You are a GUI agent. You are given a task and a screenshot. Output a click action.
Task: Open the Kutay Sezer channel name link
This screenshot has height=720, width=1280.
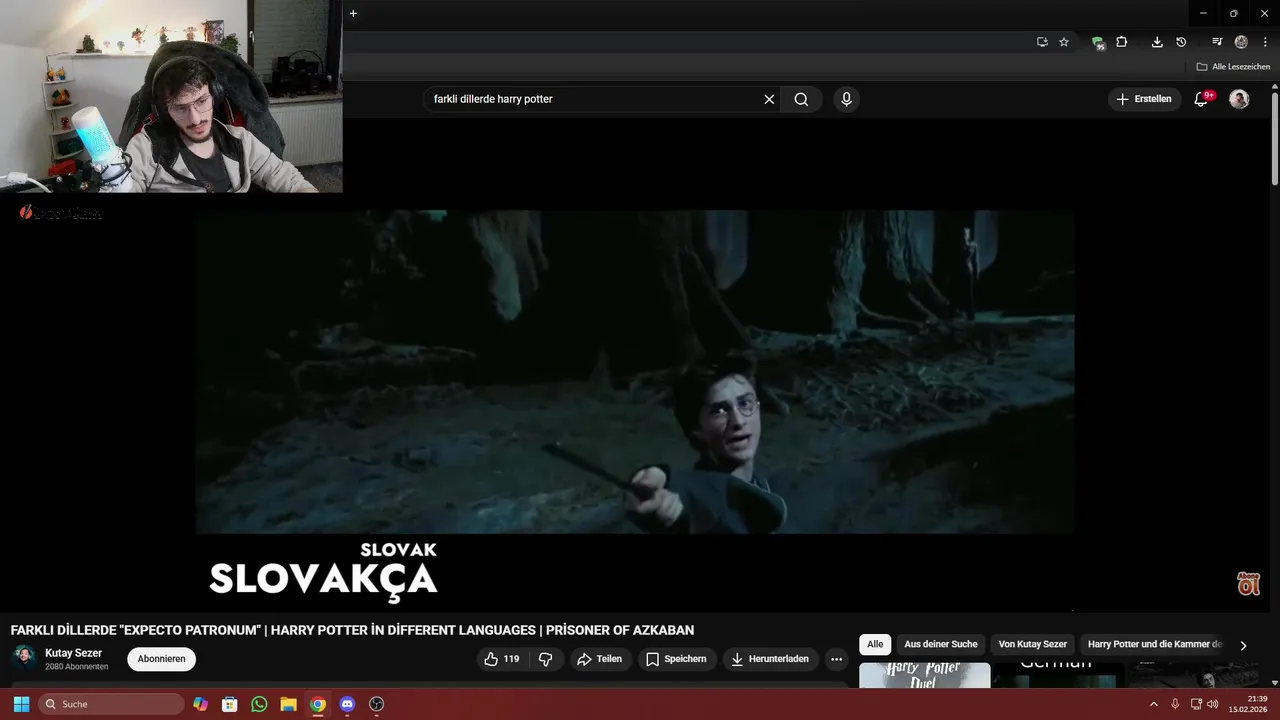74,653
